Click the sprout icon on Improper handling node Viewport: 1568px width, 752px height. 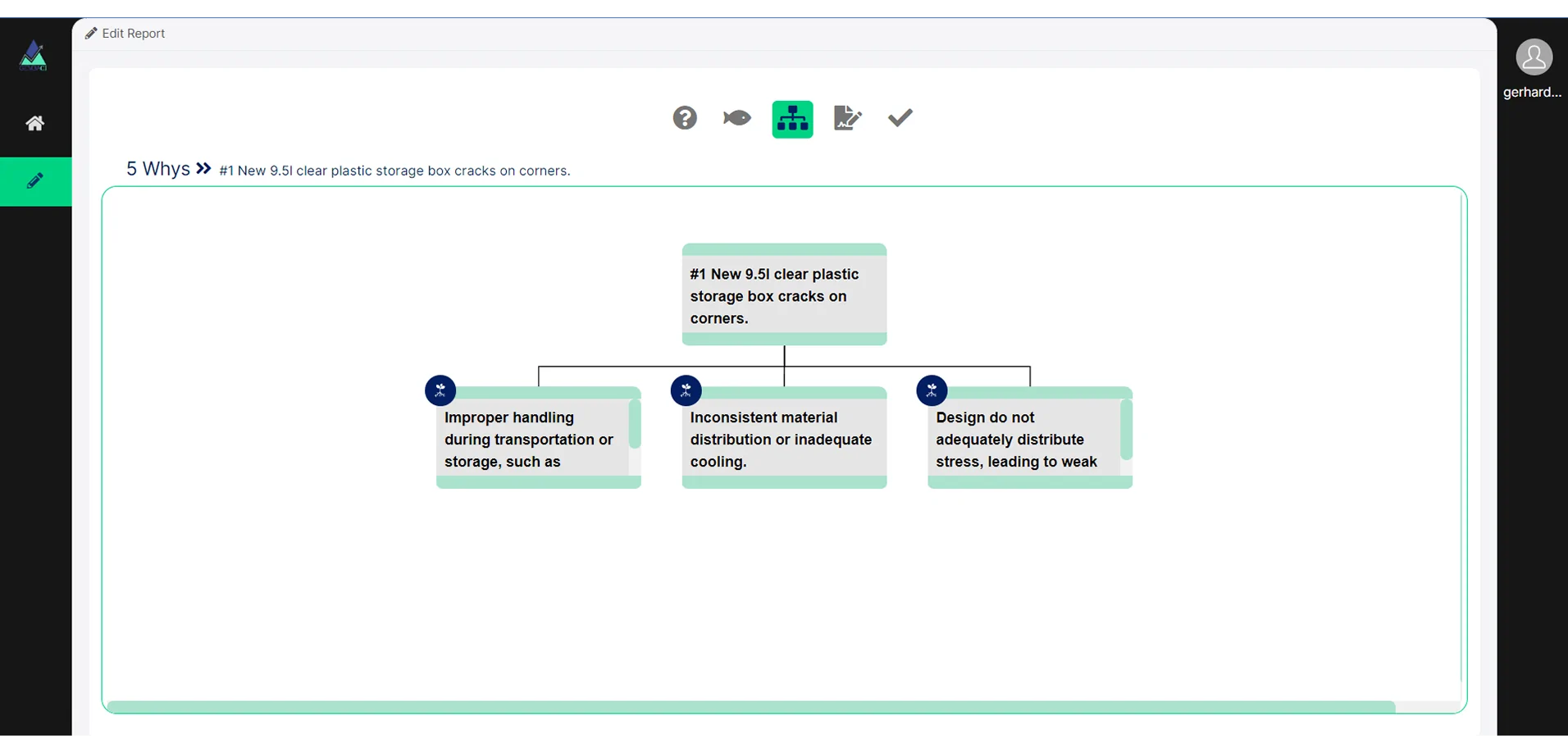tap(440, 390)
